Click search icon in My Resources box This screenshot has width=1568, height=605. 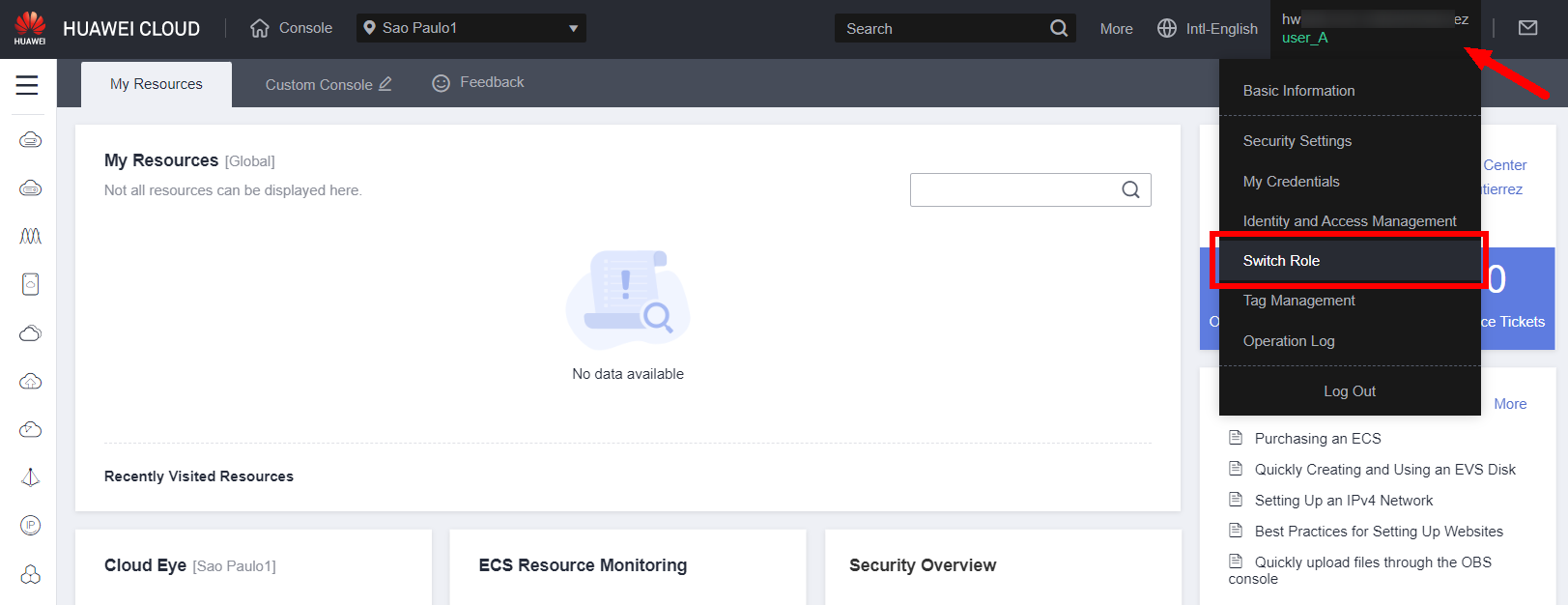tap(1130, 190)
